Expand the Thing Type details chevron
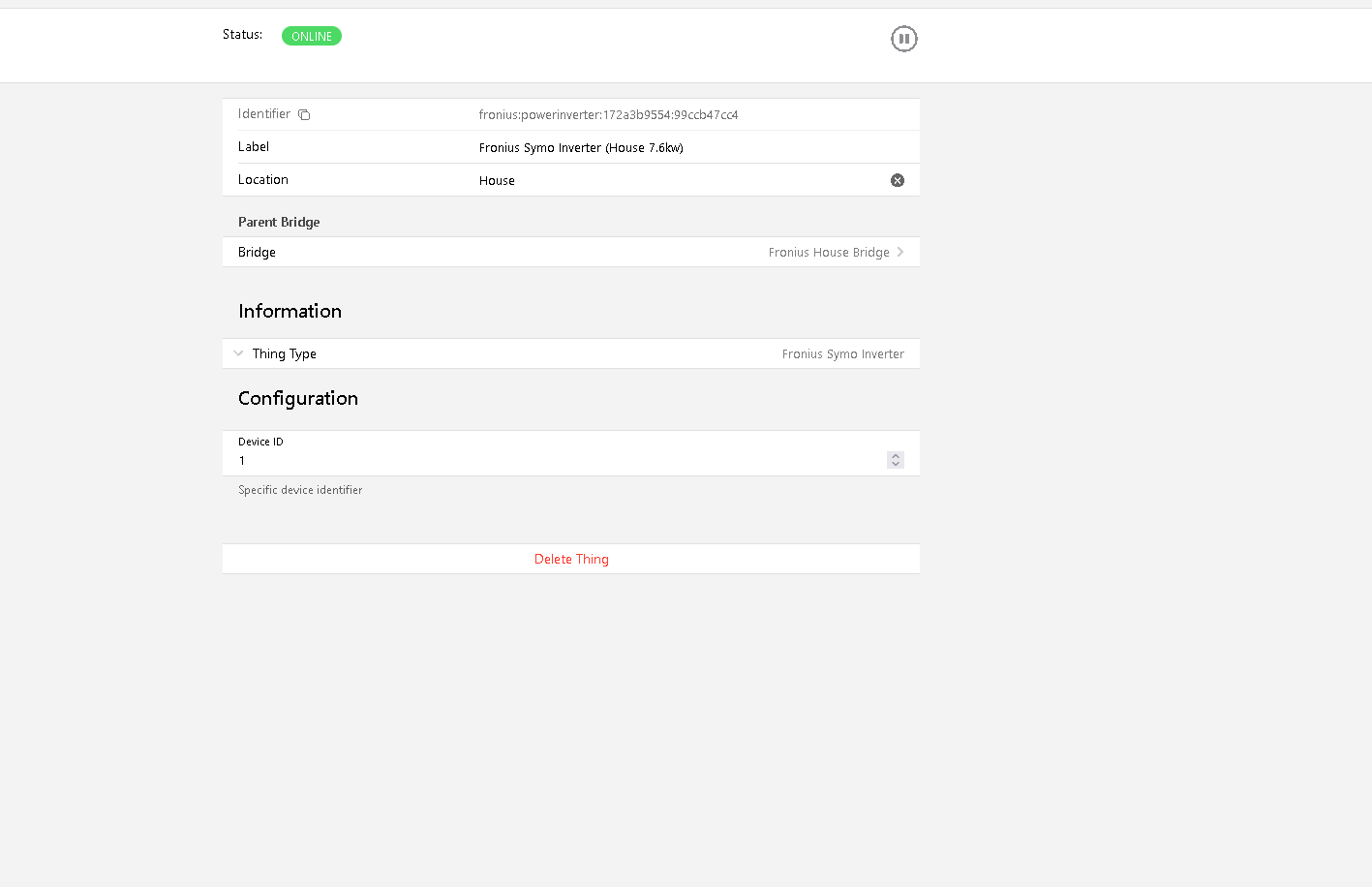 pyautogui.click(x=238, y=353)
